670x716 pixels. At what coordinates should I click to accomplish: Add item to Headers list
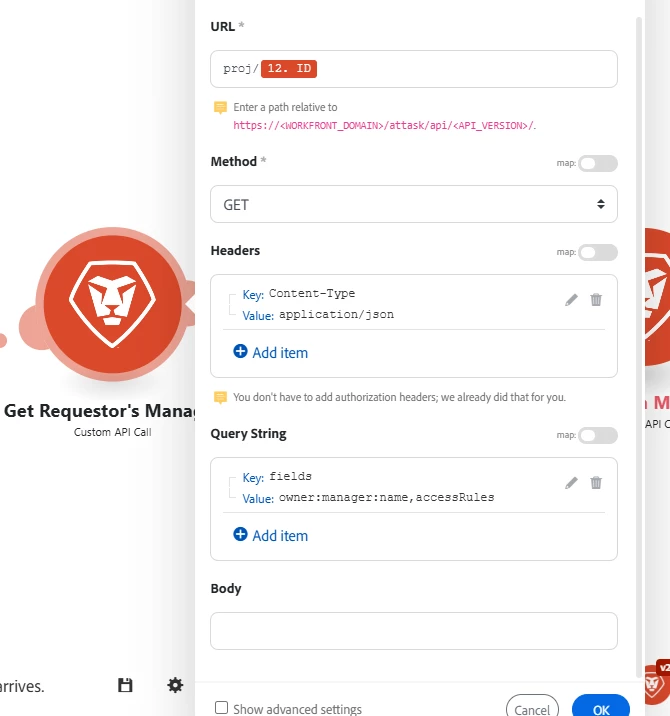tap(270, 353)
